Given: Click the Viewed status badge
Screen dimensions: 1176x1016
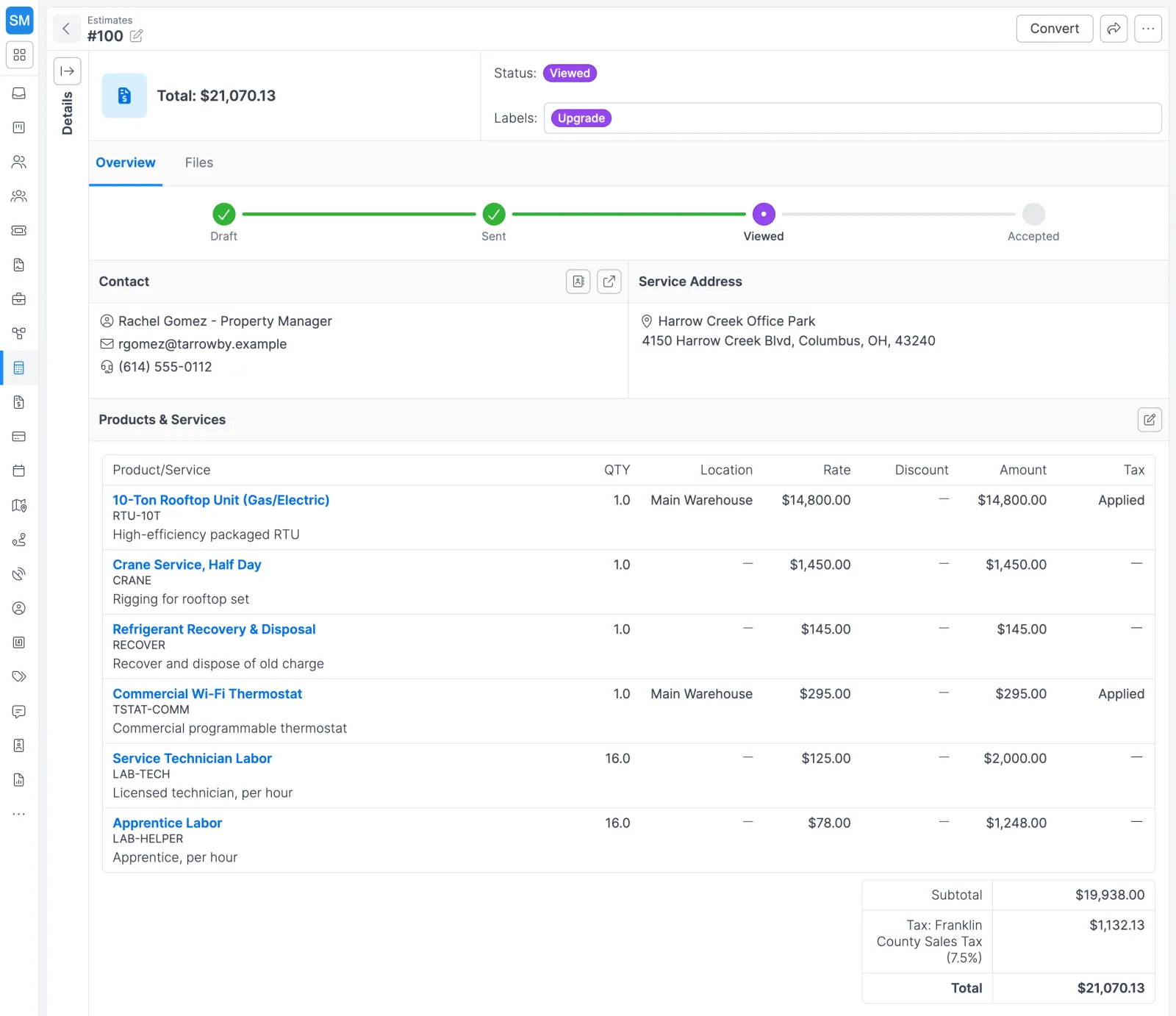Looking at the screenshot, I should point(570,74).
